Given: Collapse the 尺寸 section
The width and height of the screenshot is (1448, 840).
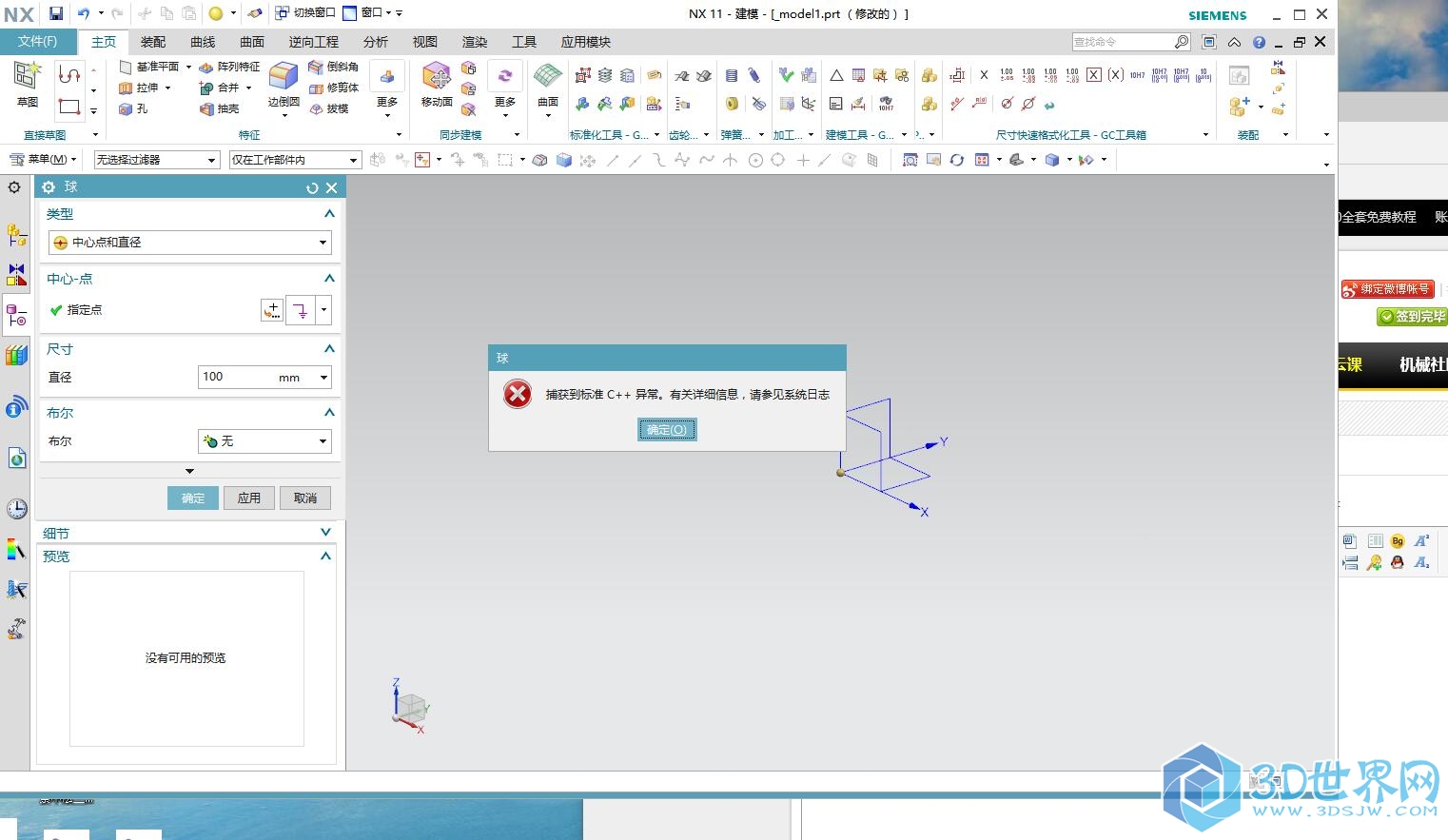Looking at the screenshot, I should click(329, 349).
